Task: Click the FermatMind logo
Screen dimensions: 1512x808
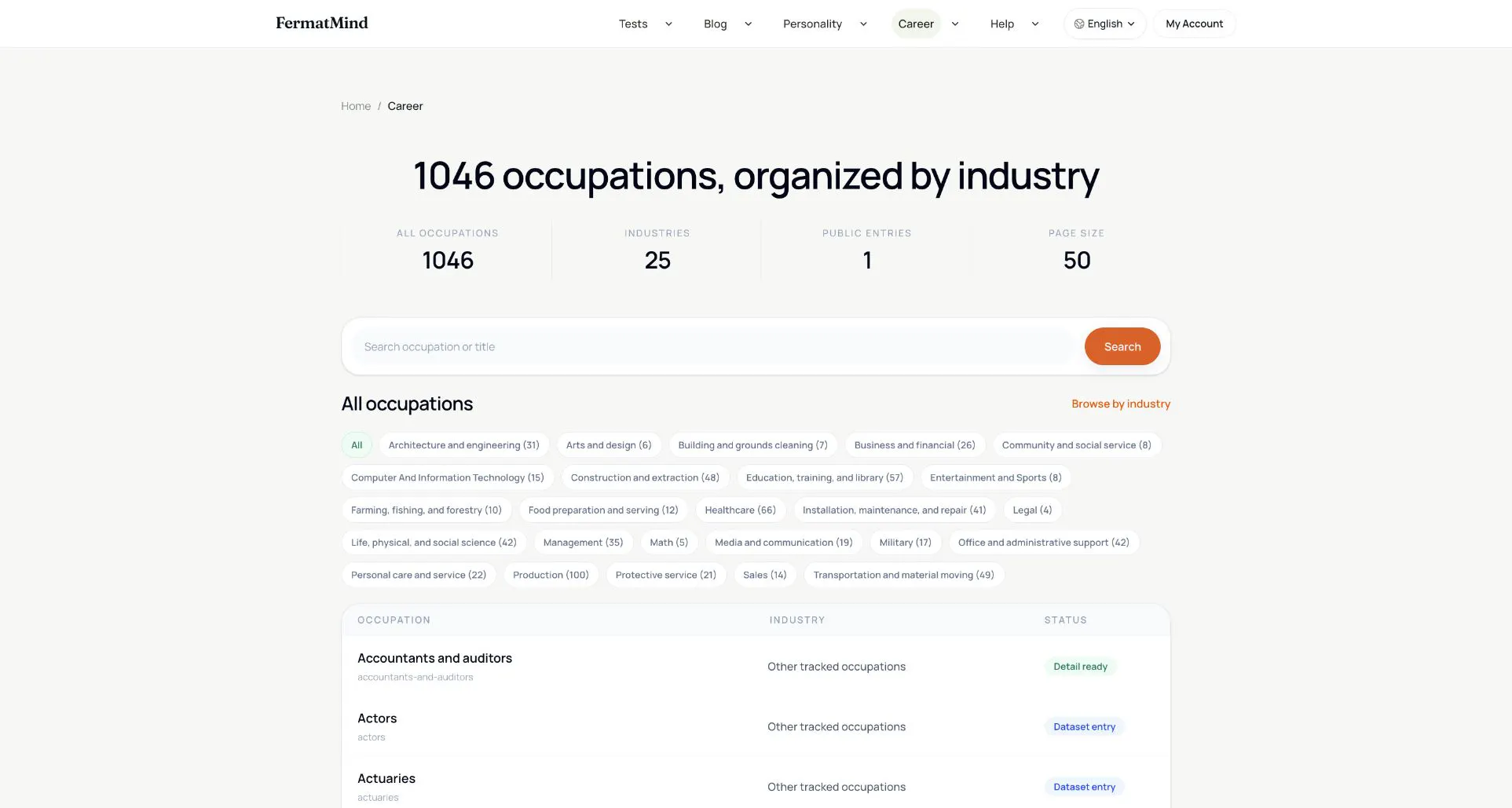Action: (x=321, y=23)
